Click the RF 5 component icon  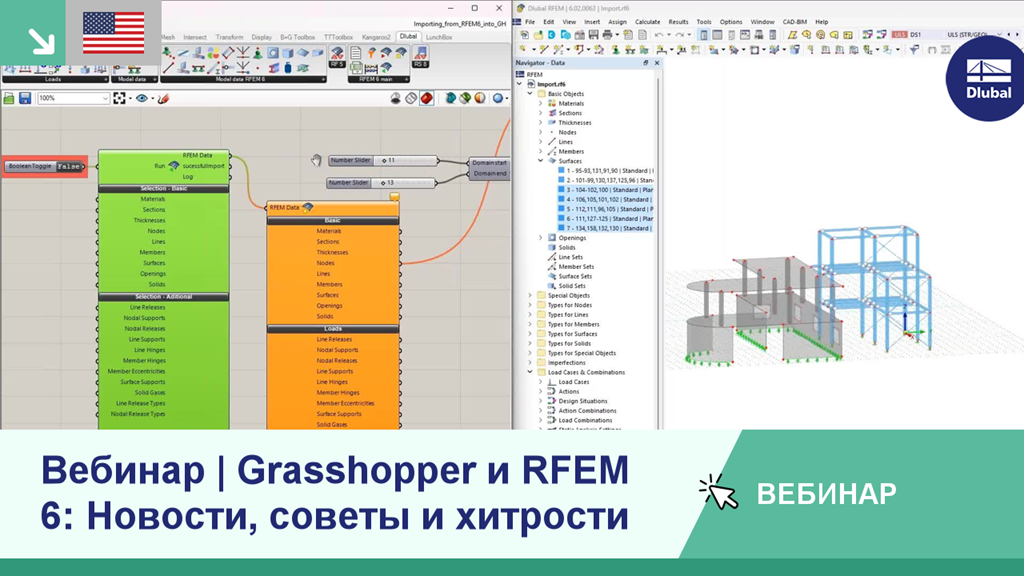coord(337,56)
